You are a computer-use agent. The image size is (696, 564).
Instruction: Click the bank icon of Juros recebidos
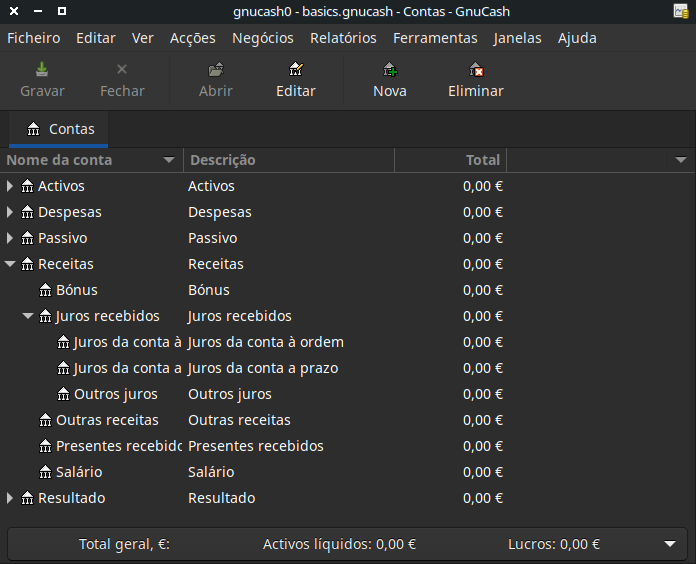coord(45,316)
